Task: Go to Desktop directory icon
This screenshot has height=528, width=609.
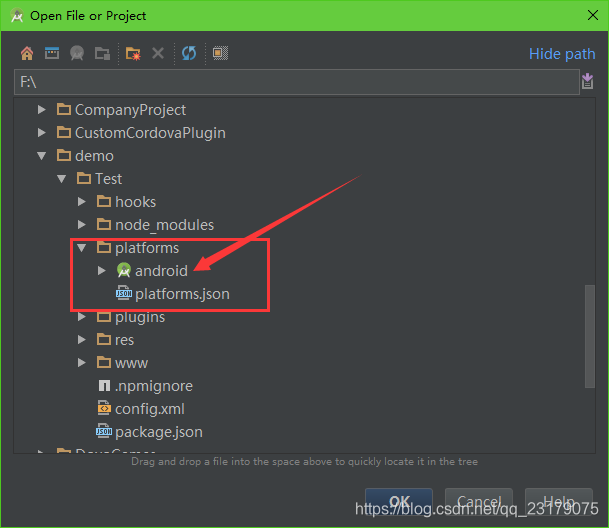Action: (x=52, y=53)
